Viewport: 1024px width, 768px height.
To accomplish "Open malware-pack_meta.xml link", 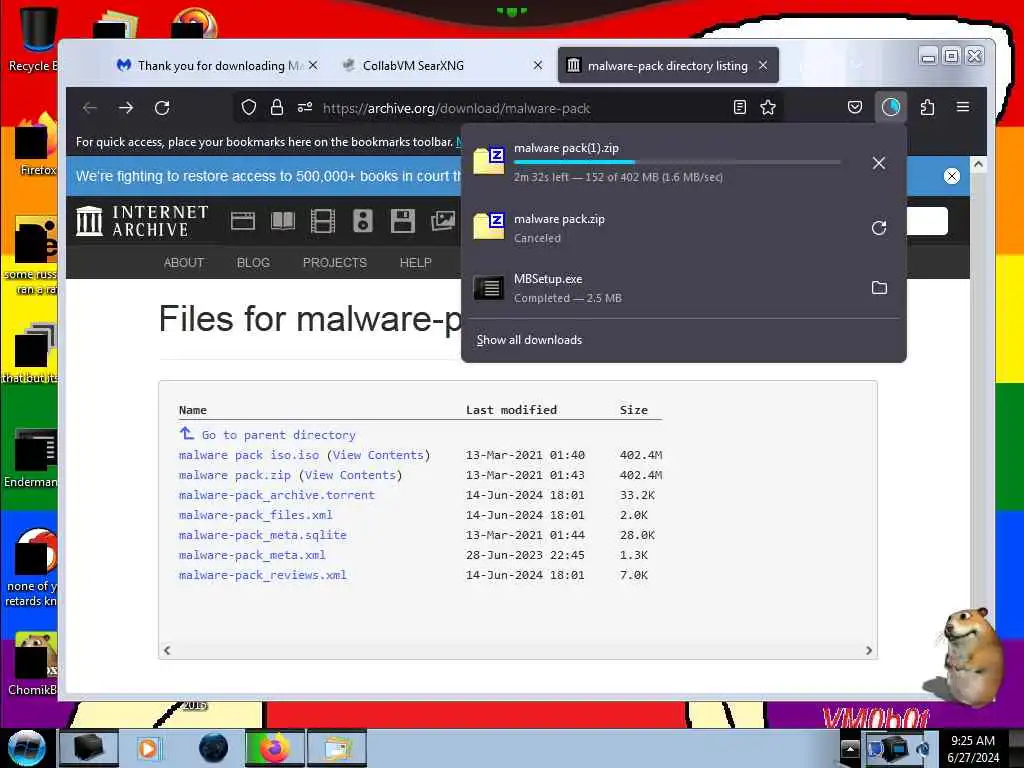I will tap(252, 555).
